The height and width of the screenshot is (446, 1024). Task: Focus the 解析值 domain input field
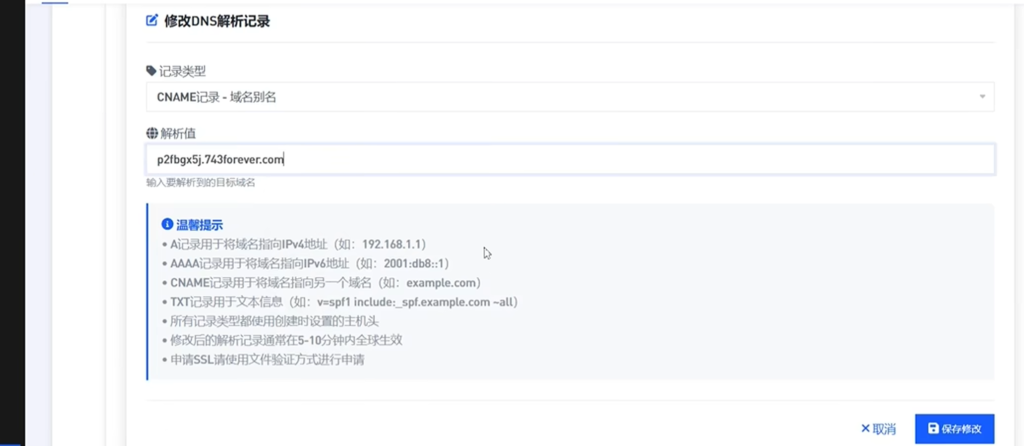pyautogui.click(x=570, y=159)
